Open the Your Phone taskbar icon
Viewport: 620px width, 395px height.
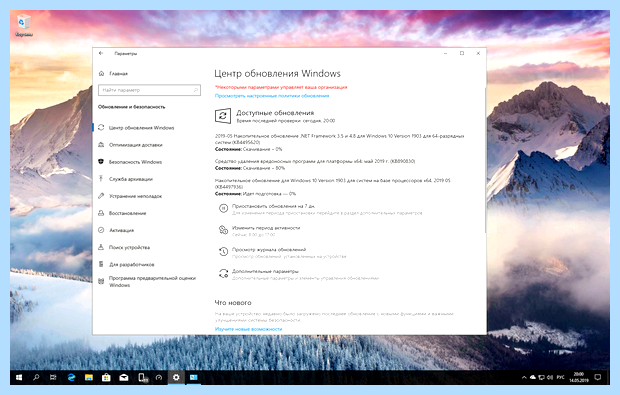(142, 377)
